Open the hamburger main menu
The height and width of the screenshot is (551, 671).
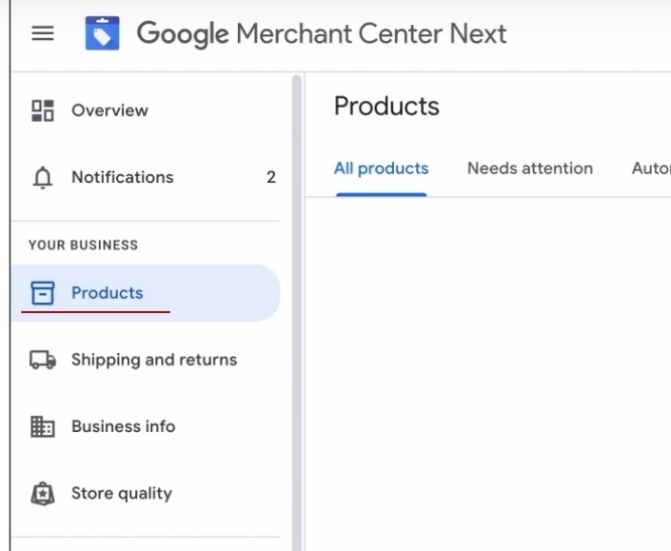(x=42, y=33)
